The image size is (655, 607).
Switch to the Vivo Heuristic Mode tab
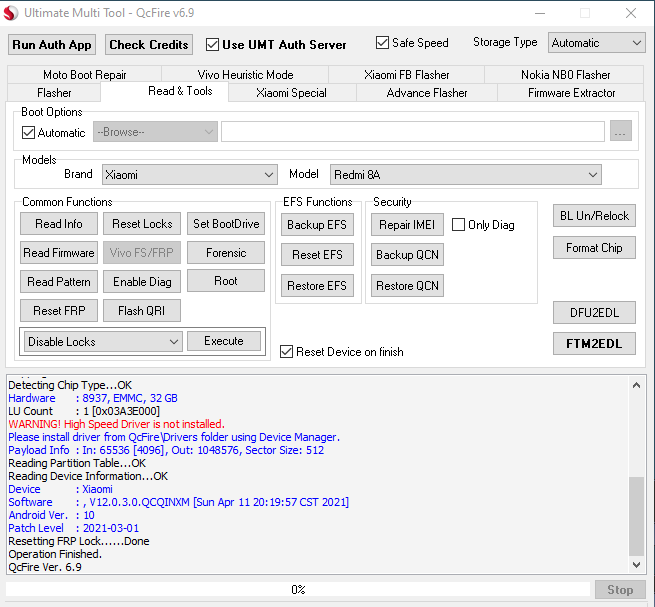pos(245,75)
